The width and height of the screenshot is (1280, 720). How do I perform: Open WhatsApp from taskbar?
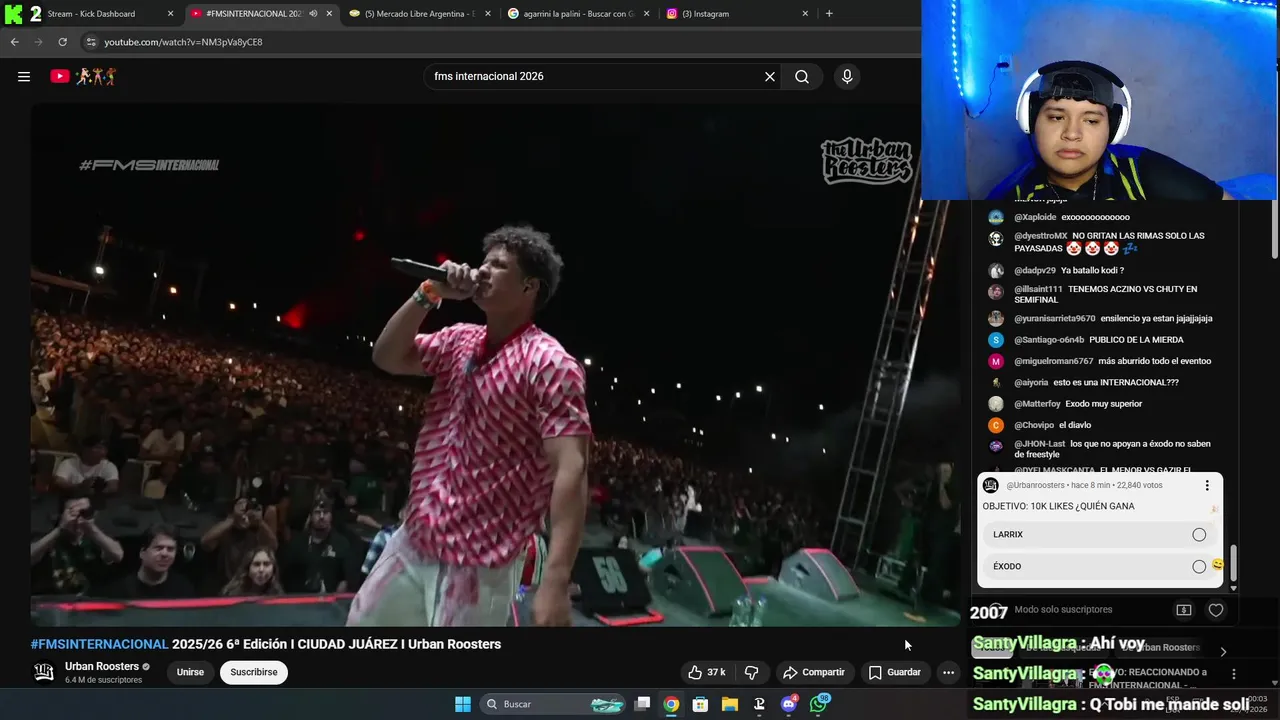click(819, 704)
